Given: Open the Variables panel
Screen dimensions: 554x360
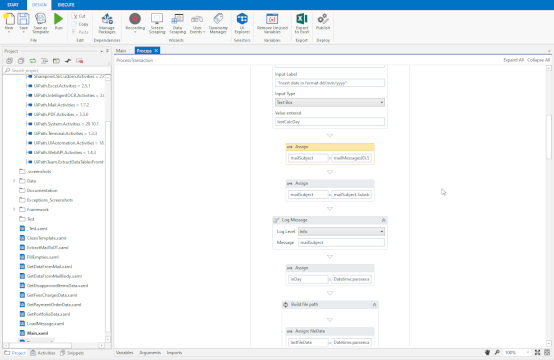Looking at the screenshot, I should [125, 353].
